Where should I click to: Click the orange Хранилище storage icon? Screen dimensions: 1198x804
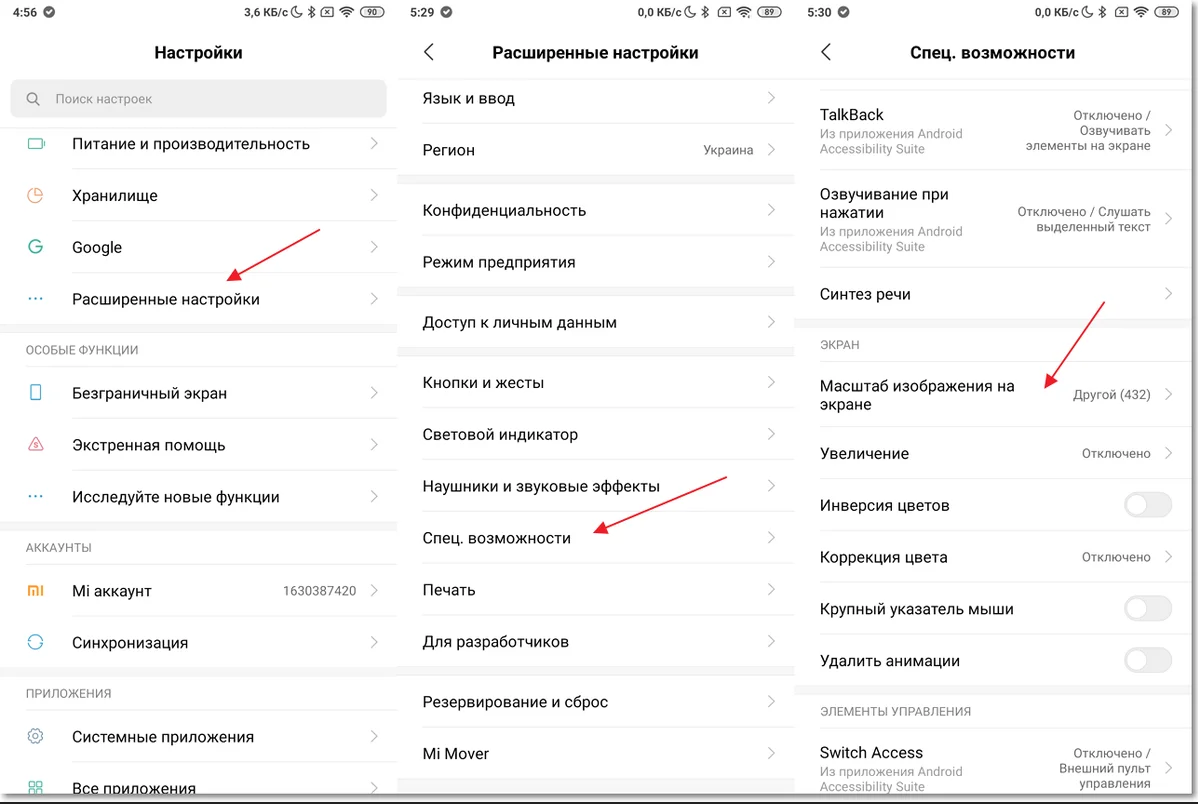pyautogui.click(x=36, y=196)
